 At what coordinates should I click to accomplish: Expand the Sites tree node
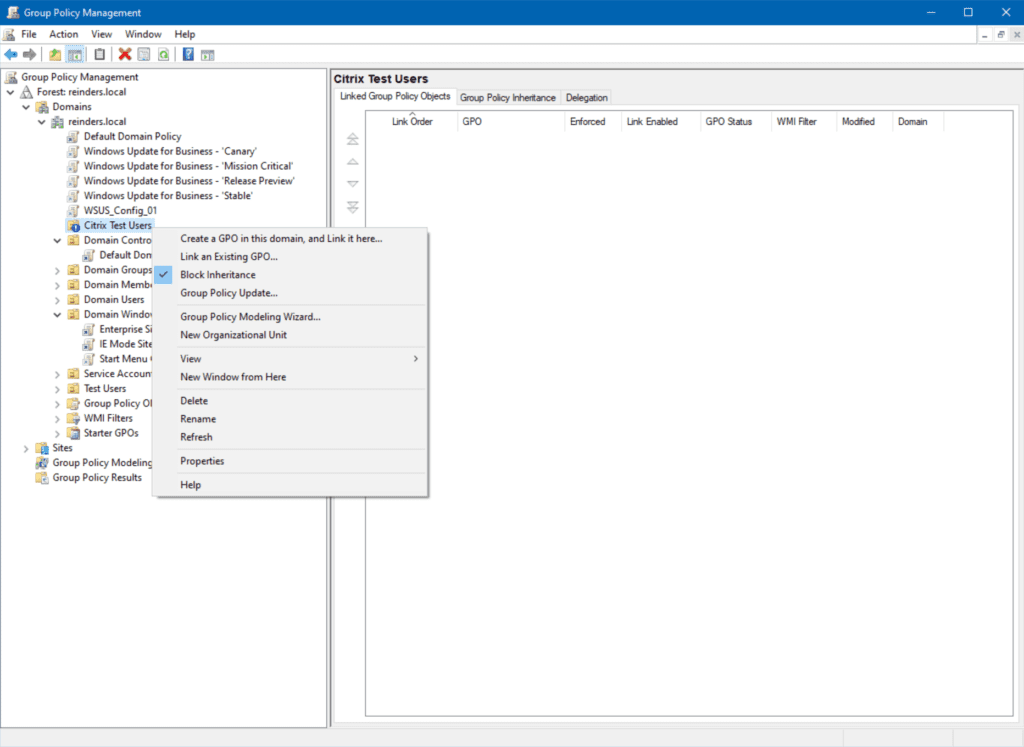click(x=25, y=448)
